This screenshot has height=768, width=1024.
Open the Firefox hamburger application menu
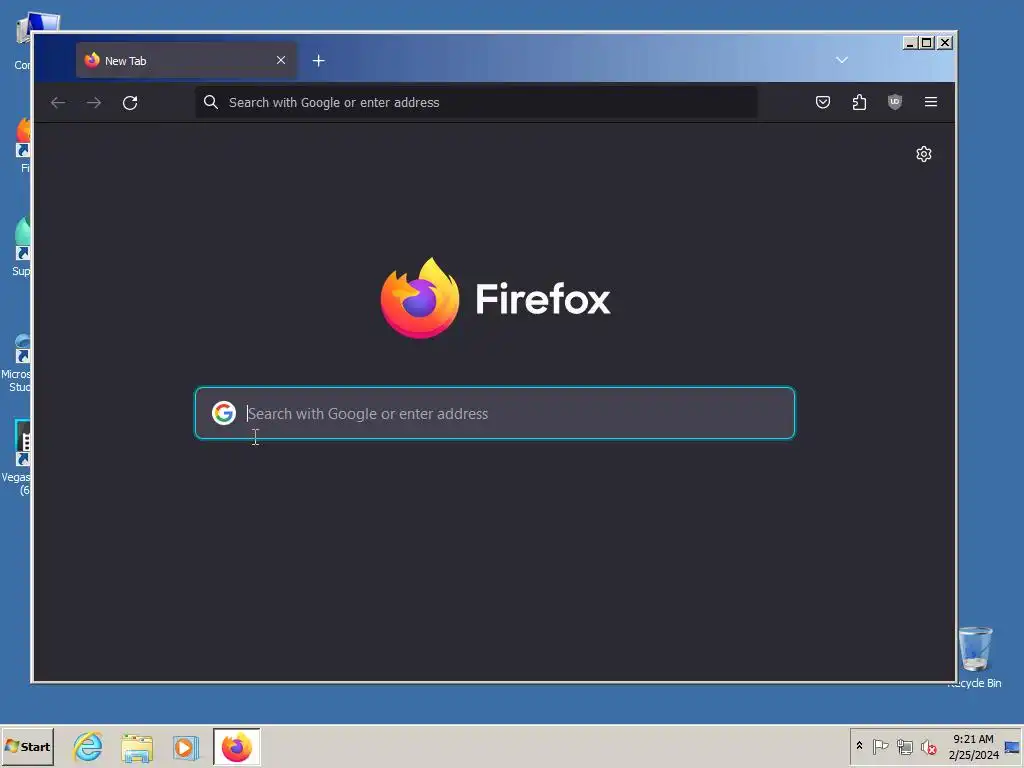pyautogui.click(x=931, y=102)
